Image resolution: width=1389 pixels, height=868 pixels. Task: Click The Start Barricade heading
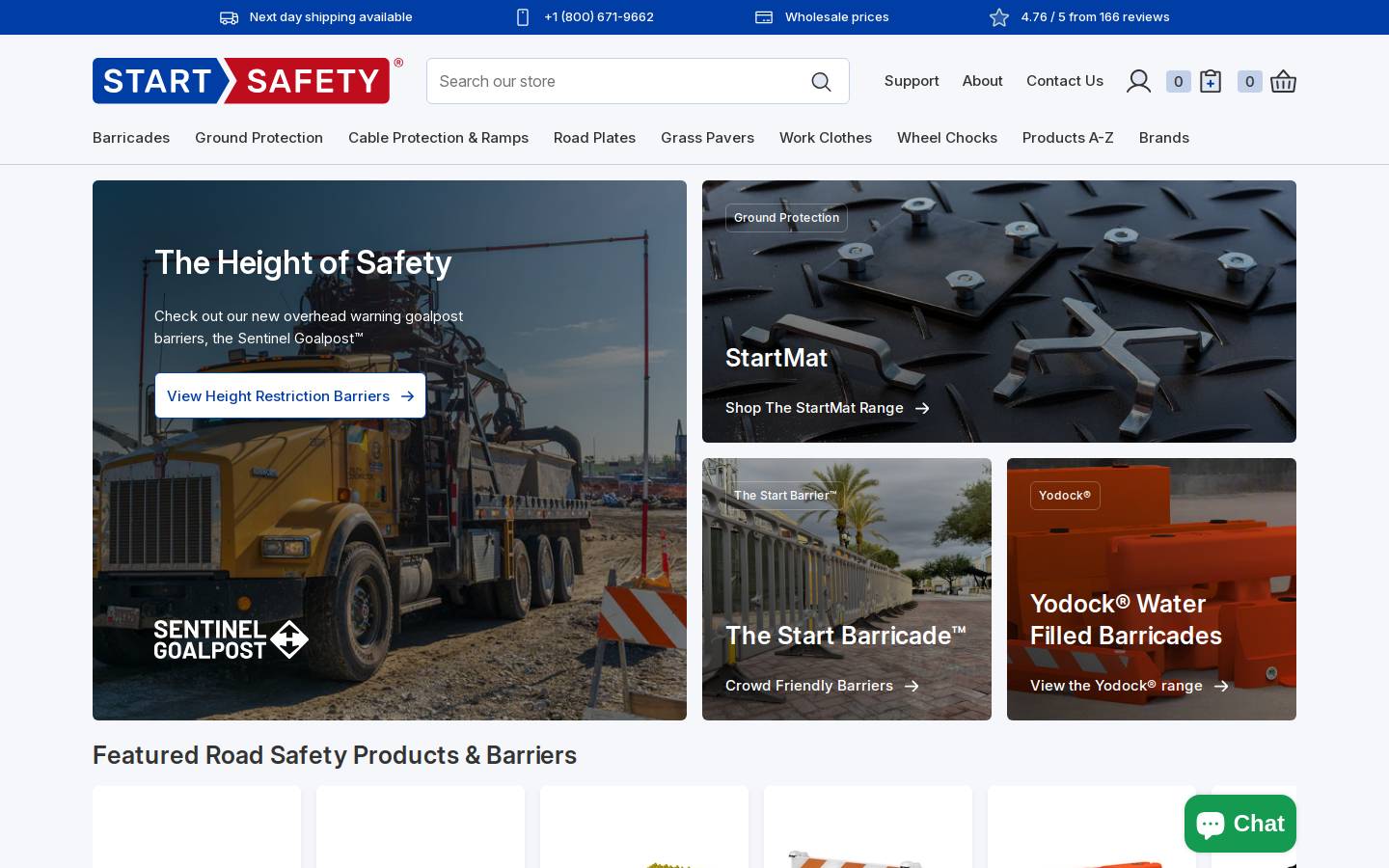click(846, 636)
